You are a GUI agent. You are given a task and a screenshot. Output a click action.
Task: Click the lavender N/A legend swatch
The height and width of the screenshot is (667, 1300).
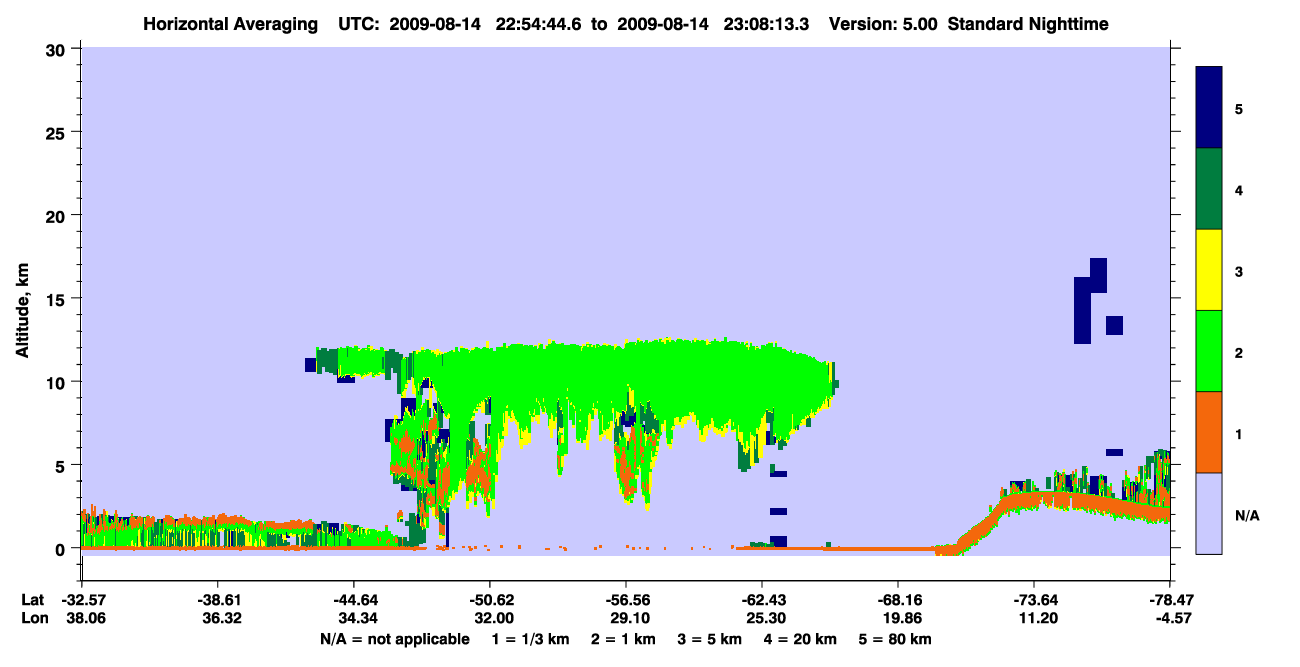coord(1209,513)
